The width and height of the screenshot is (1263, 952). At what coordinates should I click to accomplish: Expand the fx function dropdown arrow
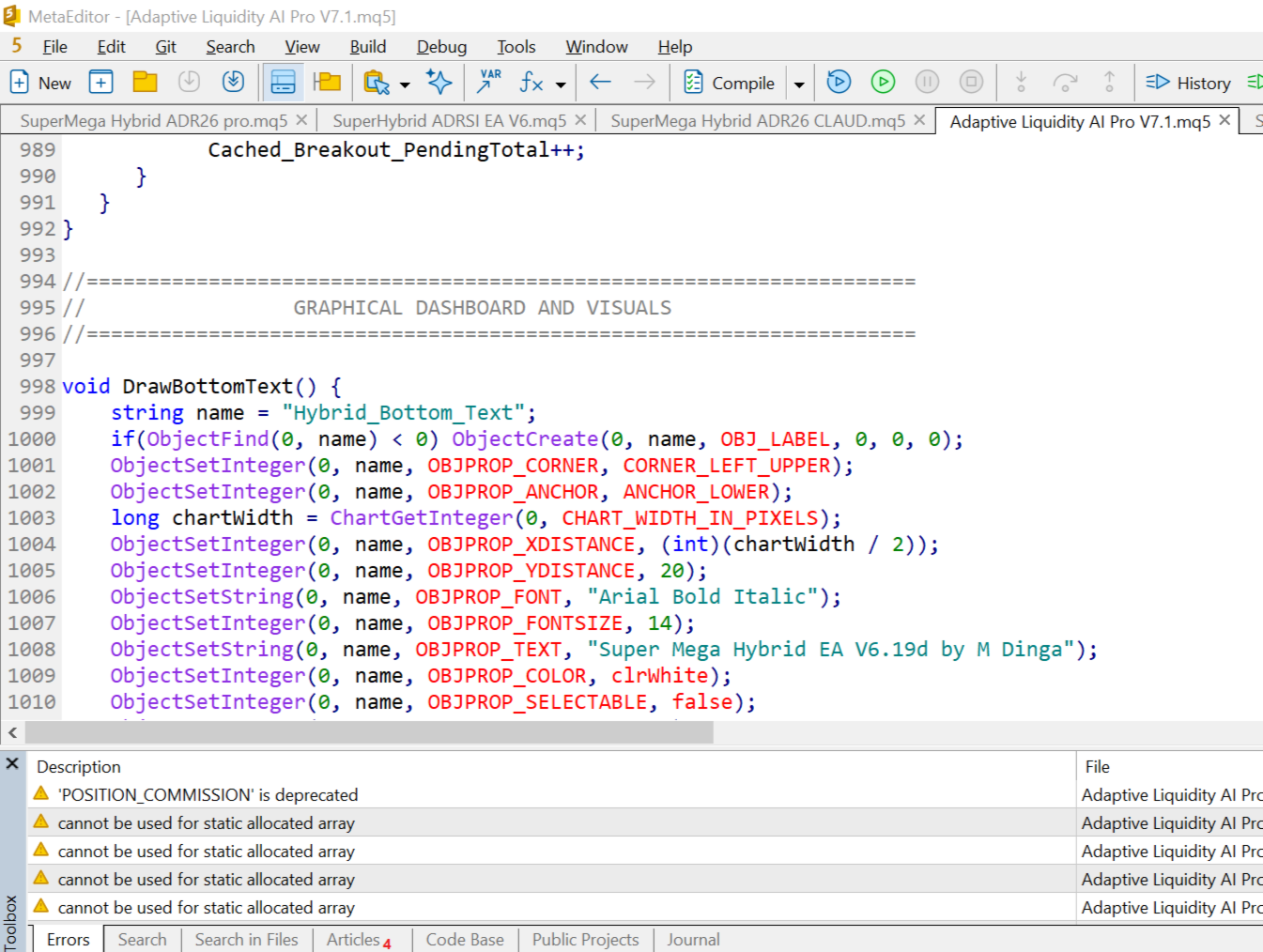click(561, 84)
